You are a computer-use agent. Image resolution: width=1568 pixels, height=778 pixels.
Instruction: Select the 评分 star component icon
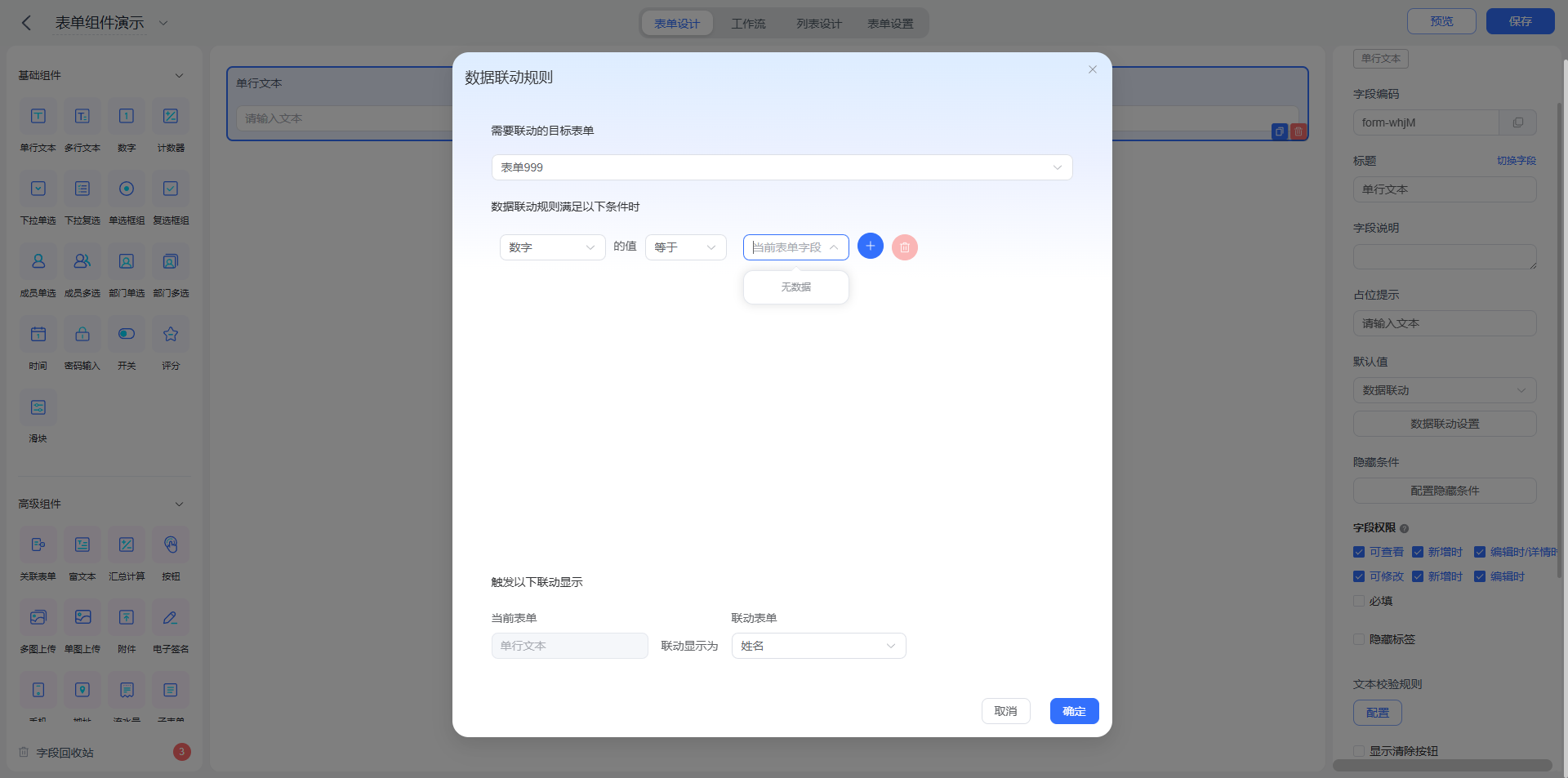point(171,334)
